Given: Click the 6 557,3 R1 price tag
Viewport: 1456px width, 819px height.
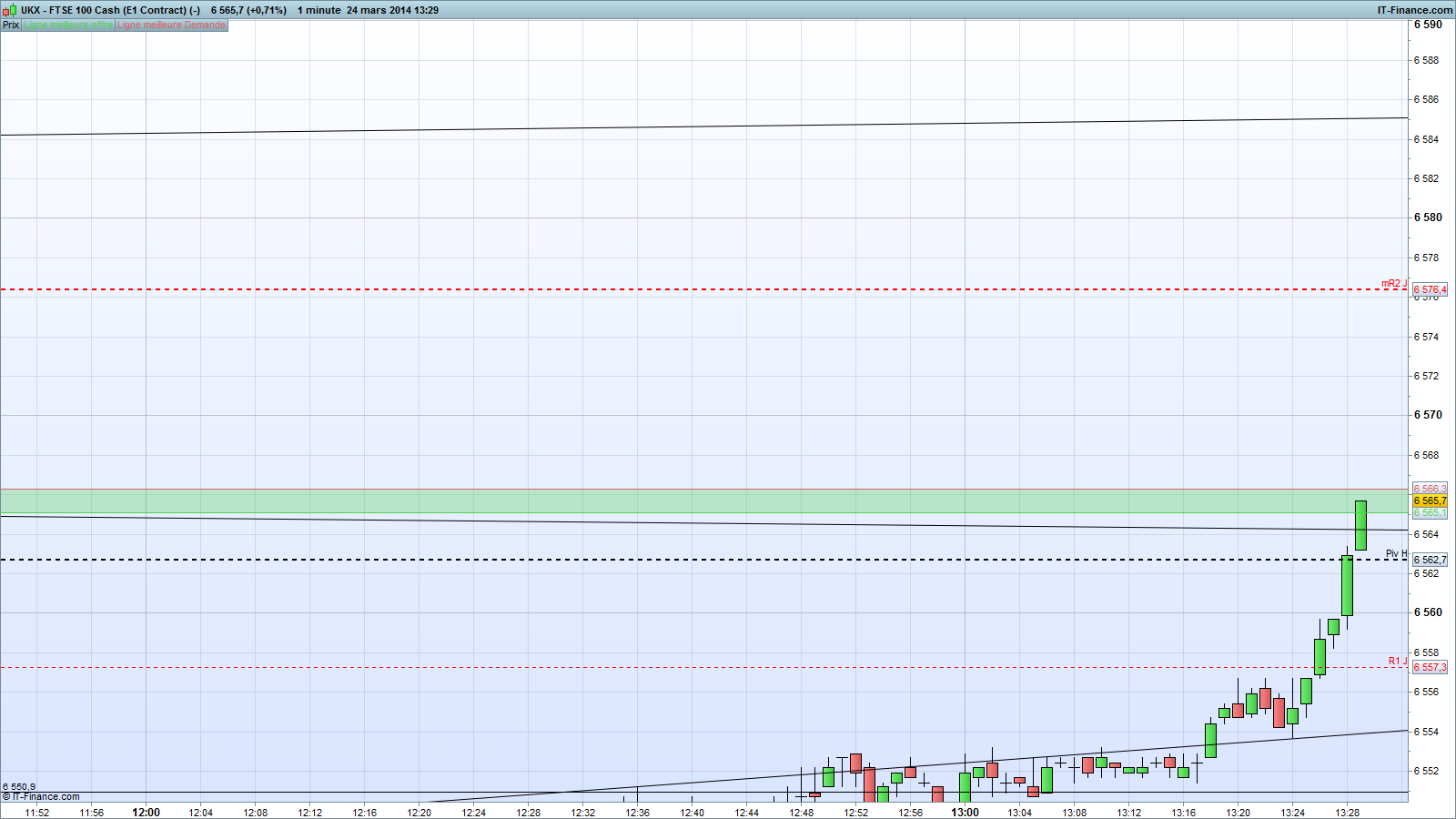Looking at the screenshot, I should [1430, 667].
